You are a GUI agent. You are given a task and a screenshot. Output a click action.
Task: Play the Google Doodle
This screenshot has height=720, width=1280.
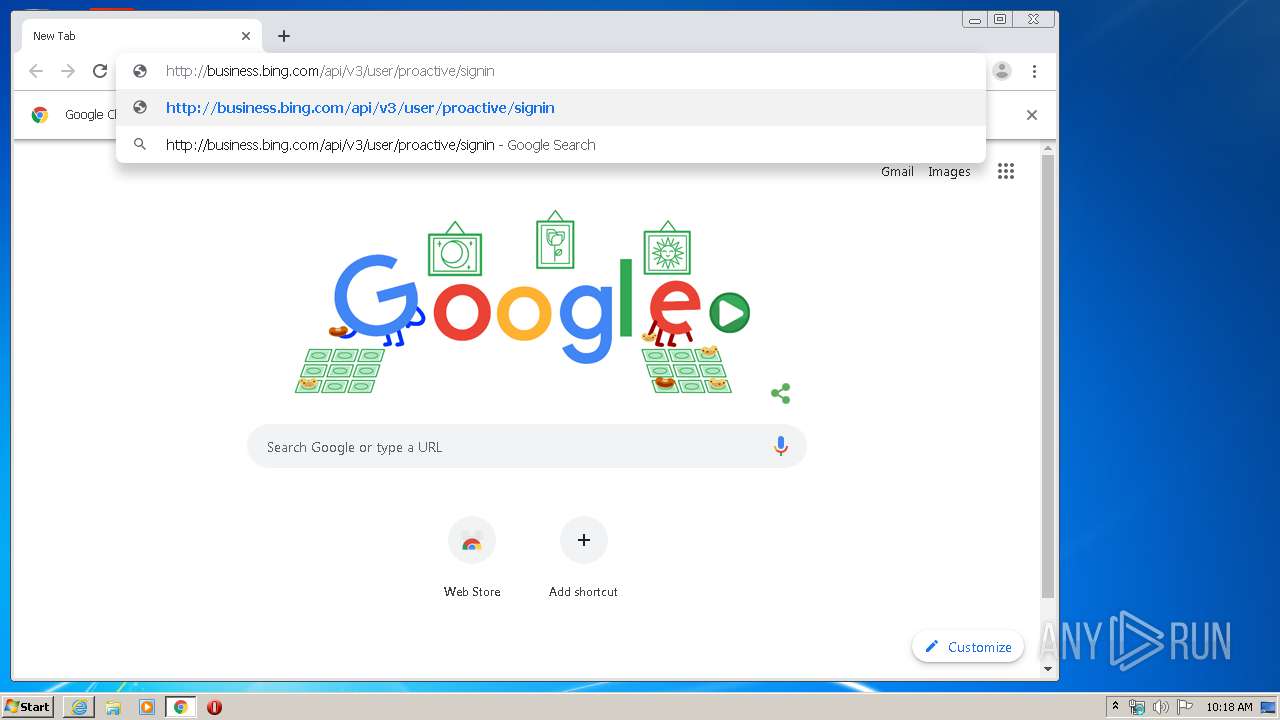[729, 313]
